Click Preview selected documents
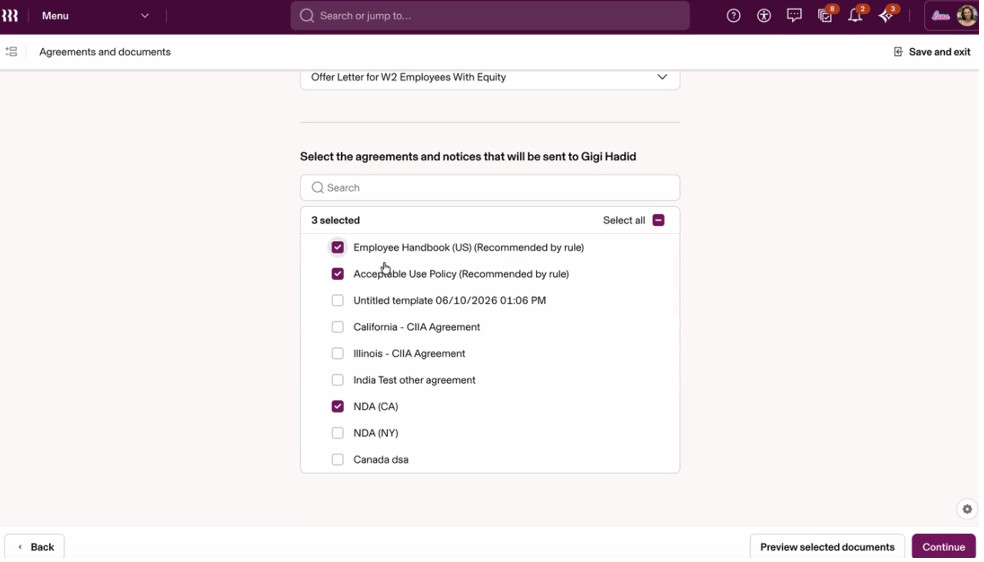 (827, 546)
